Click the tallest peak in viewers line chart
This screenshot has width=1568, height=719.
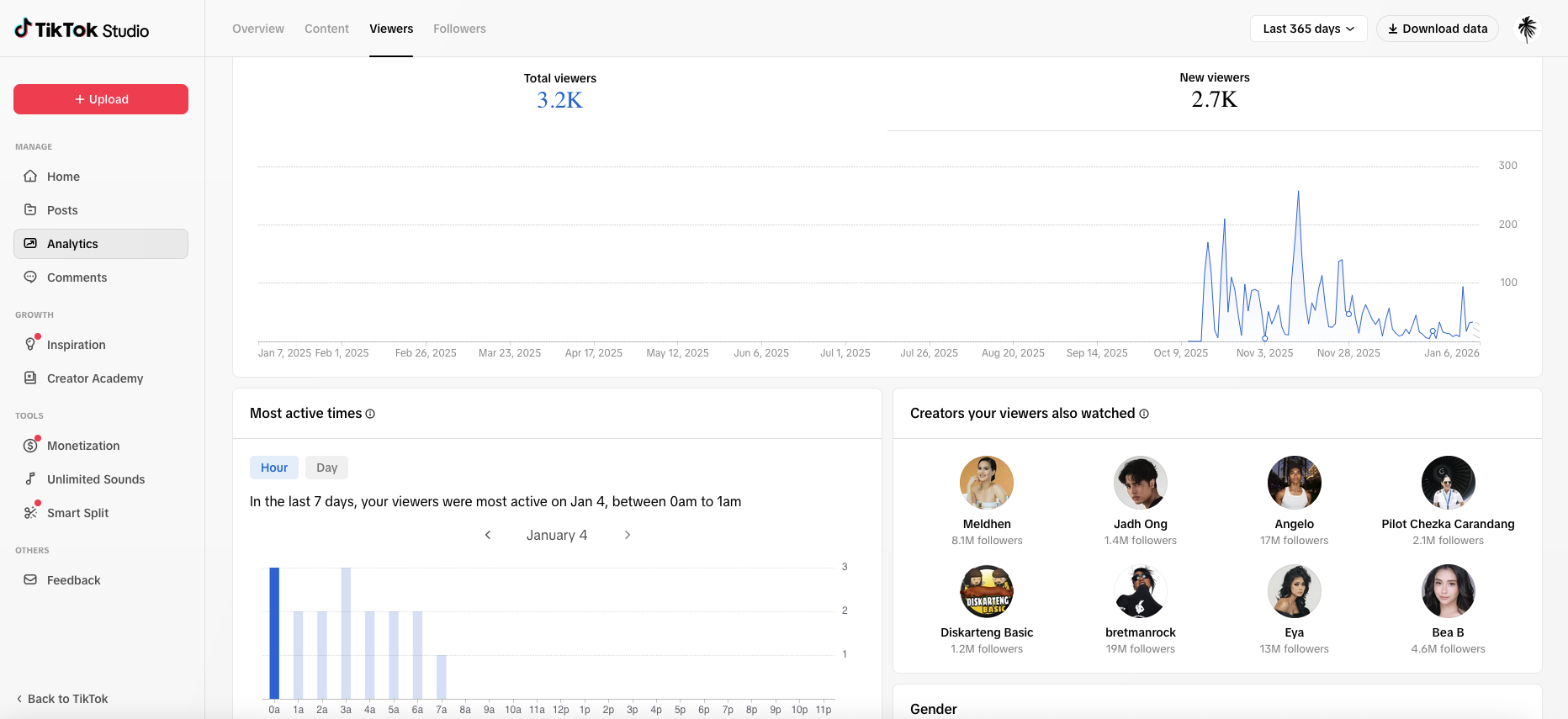[1299, 192]
